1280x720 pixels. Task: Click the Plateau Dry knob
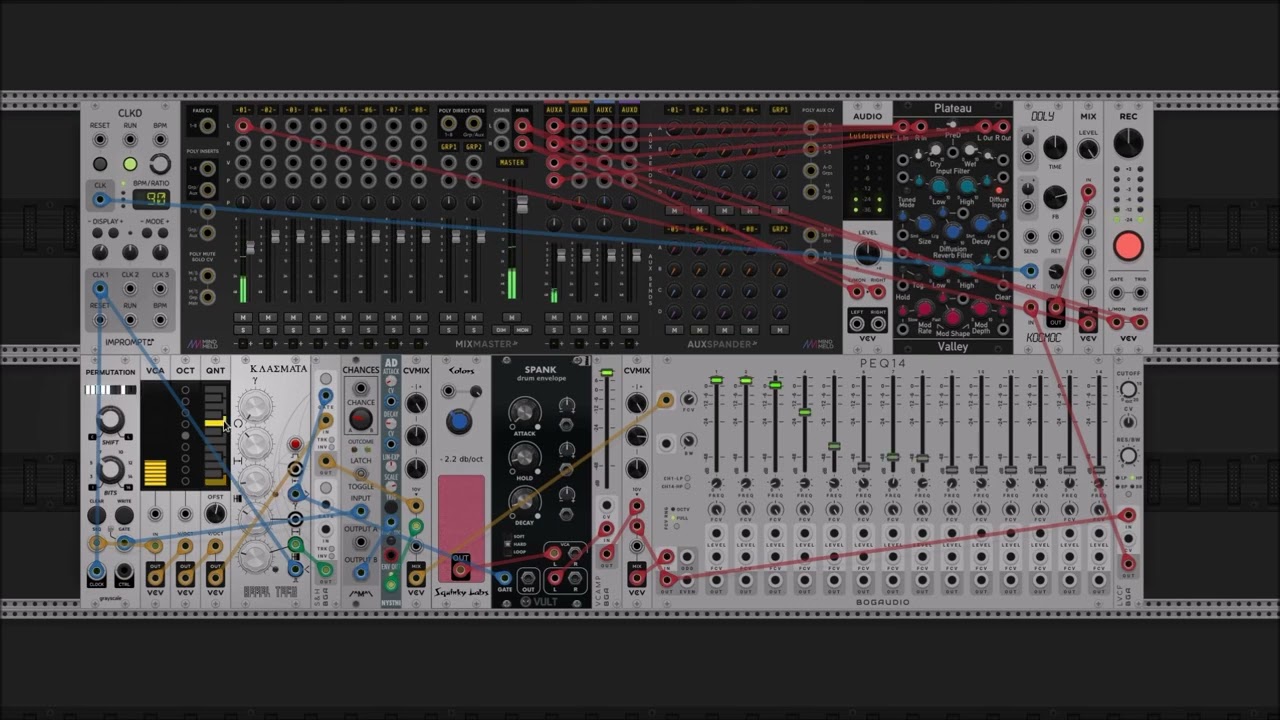point(935,150)
